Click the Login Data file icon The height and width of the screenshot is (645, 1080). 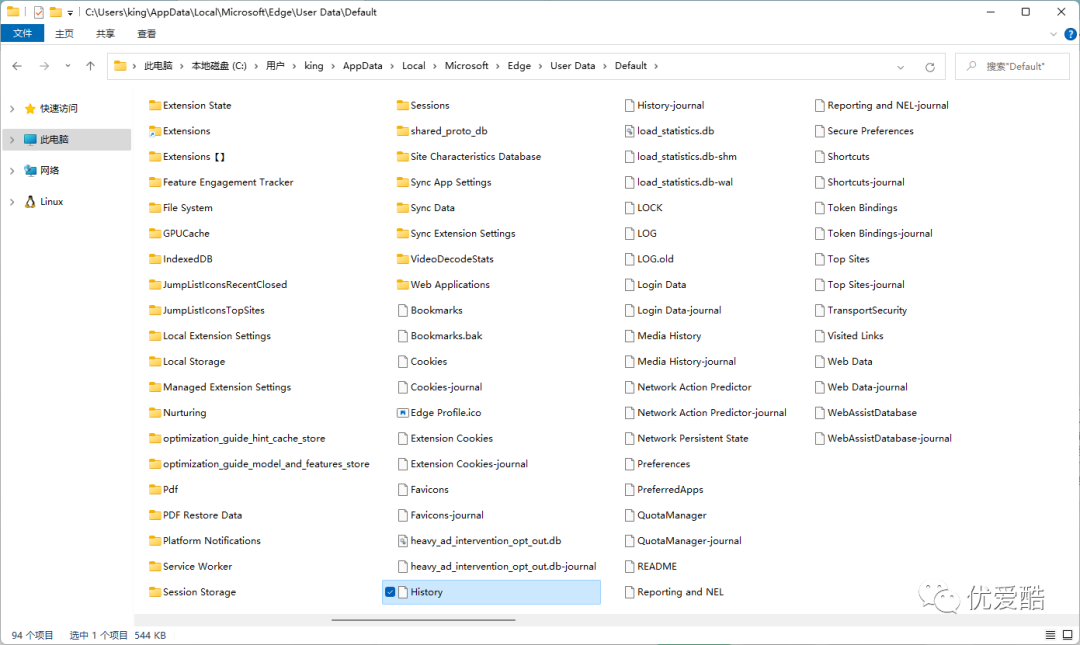click(630, 285)
